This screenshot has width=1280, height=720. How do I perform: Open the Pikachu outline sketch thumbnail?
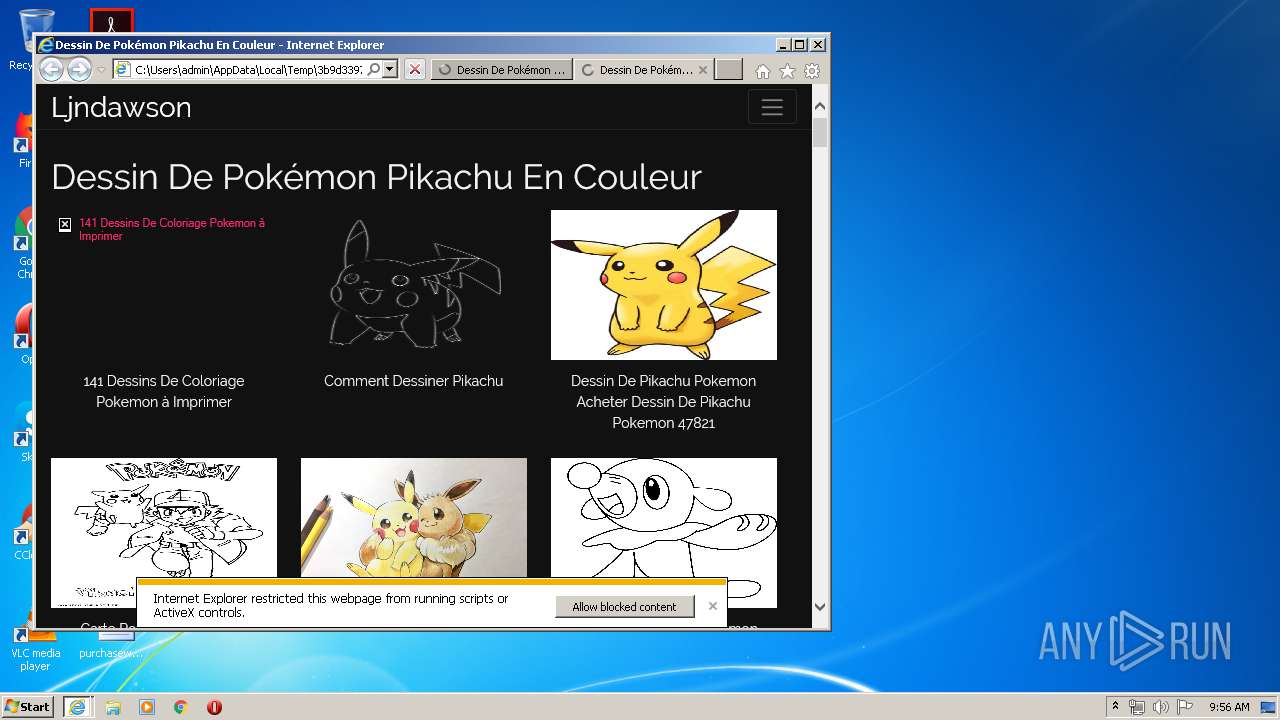414,285
